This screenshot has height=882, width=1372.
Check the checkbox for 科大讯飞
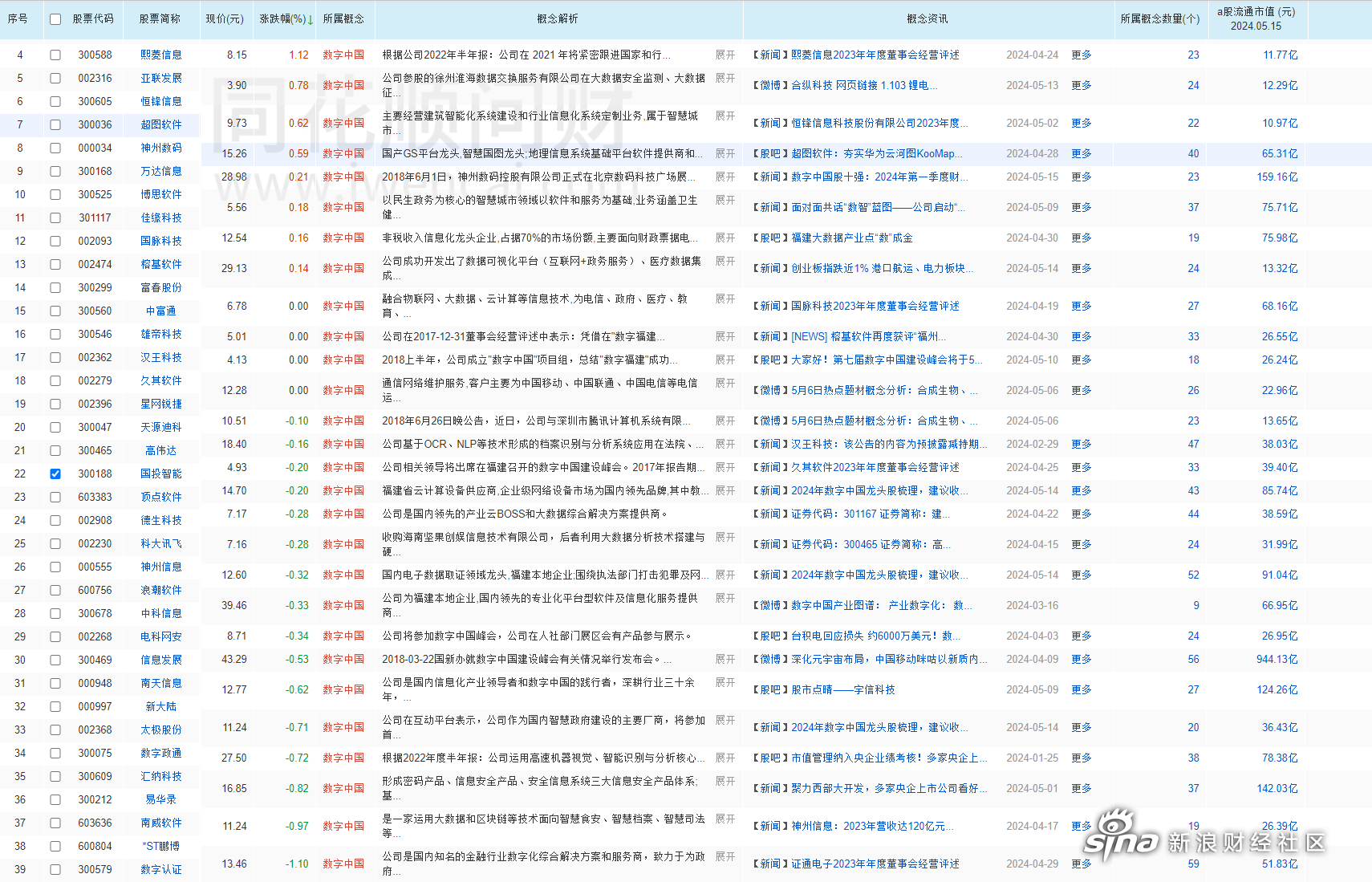point(55,543)
